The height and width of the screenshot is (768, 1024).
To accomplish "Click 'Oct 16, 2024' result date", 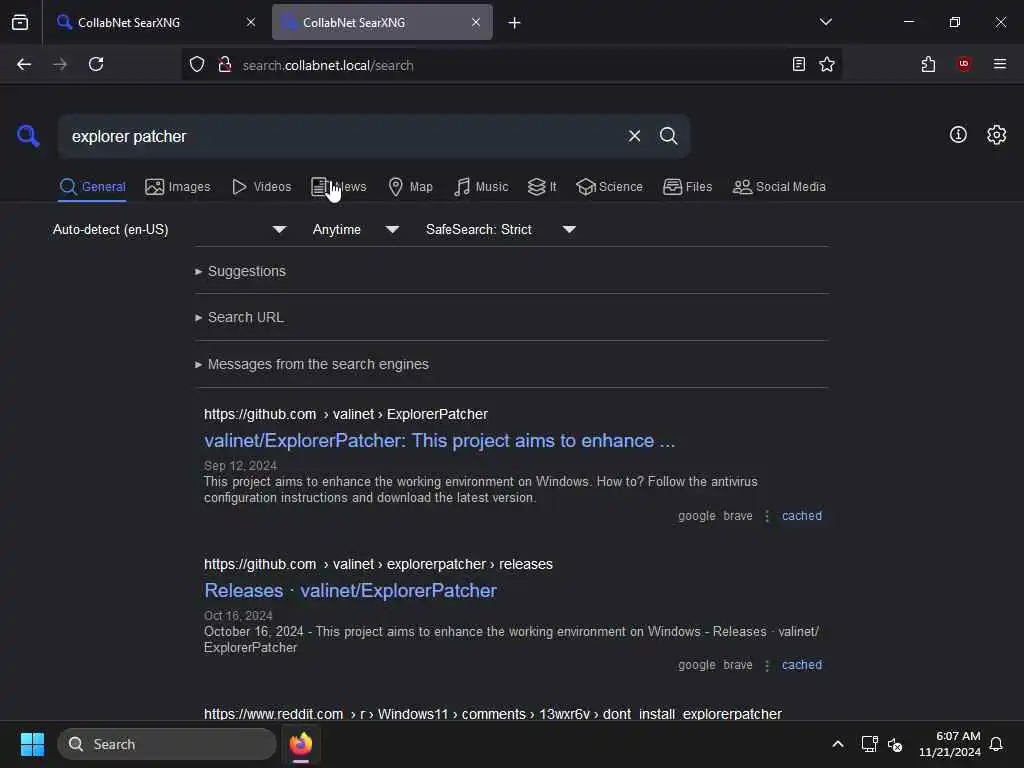I will pyautogui.click(x=238, y=616).
